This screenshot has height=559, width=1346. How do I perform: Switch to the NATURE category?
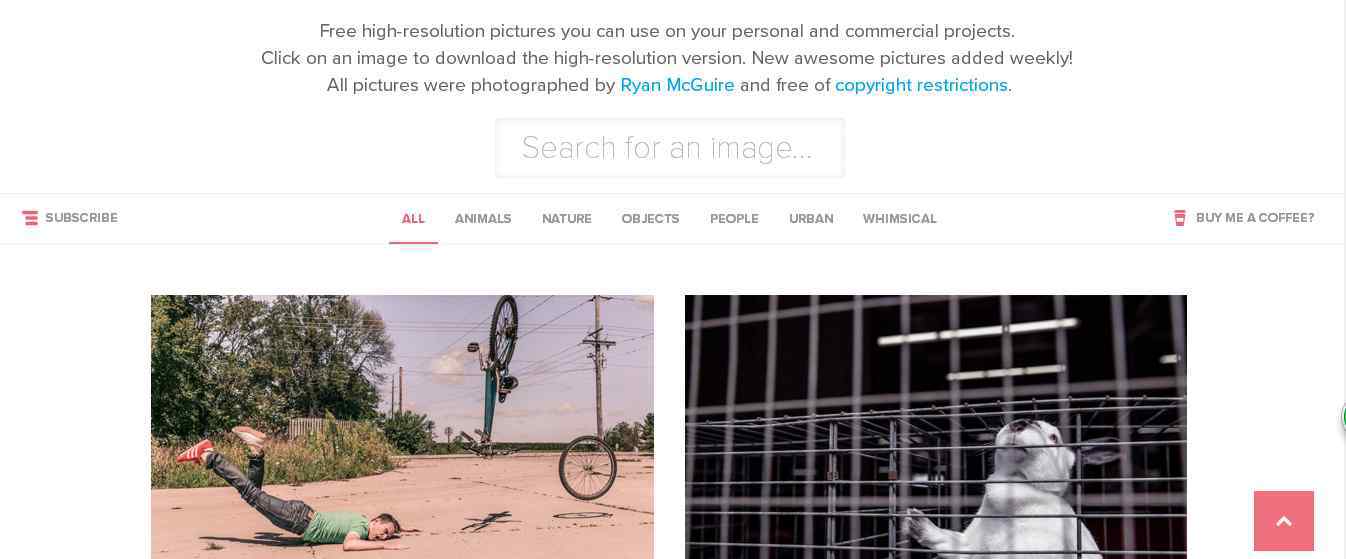[x=567, y=219]
